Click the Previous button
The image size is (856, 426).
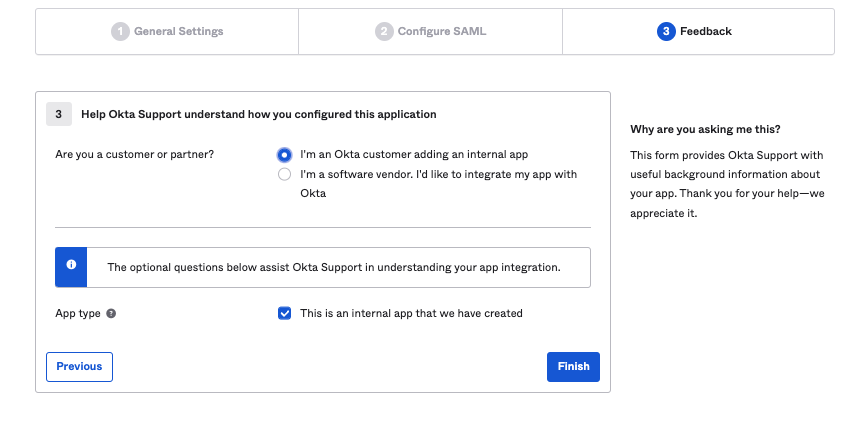(79, 366)
